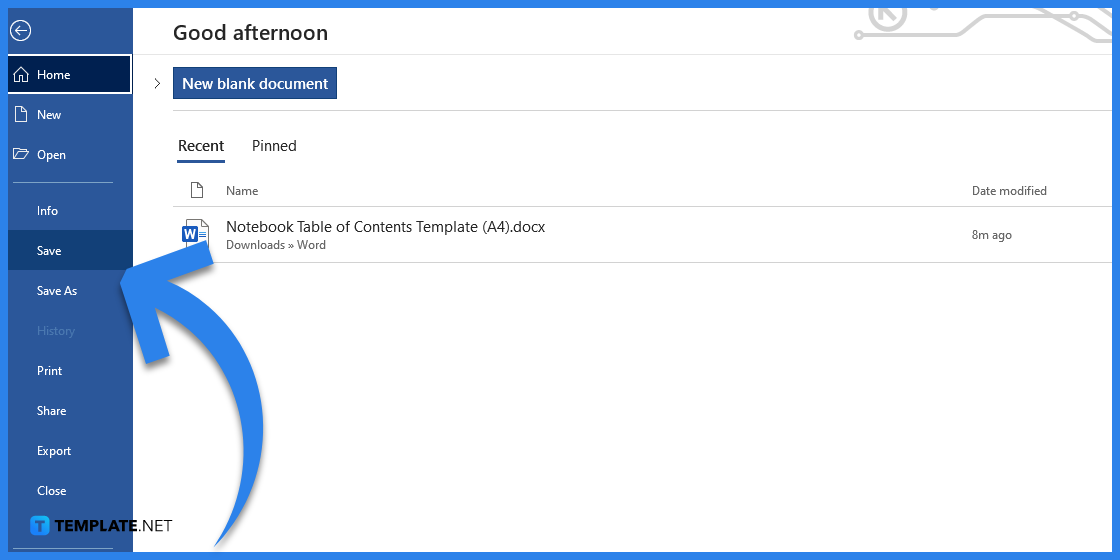
Task: Select Export from the sidebar
Action: [x=54, y=451]
